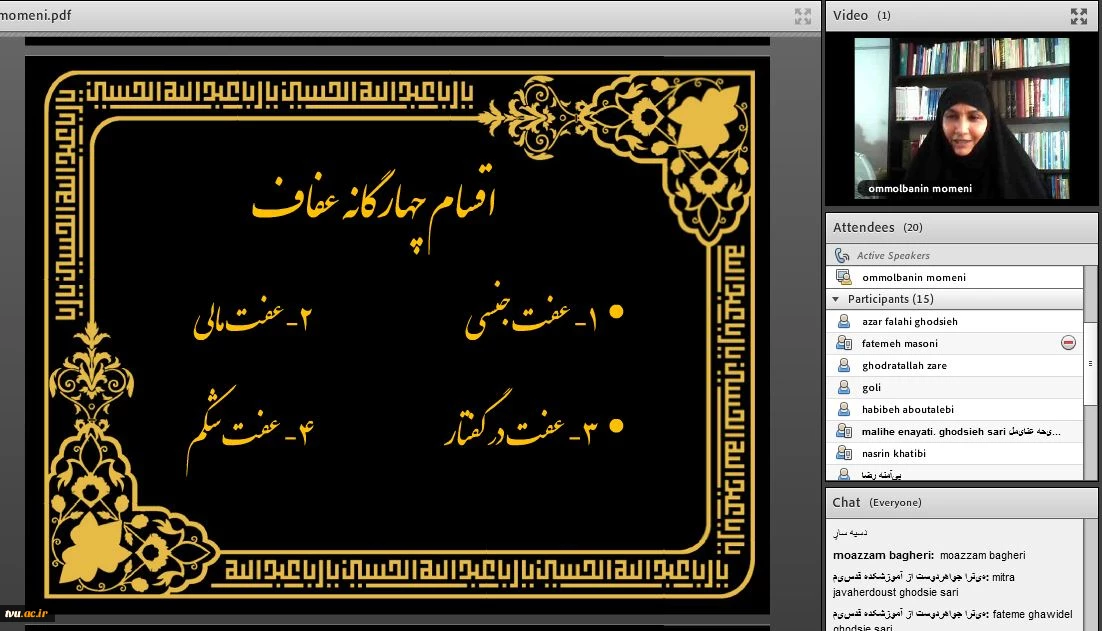Click the red status icon for fatemeh masoni

pos(1068,343)
